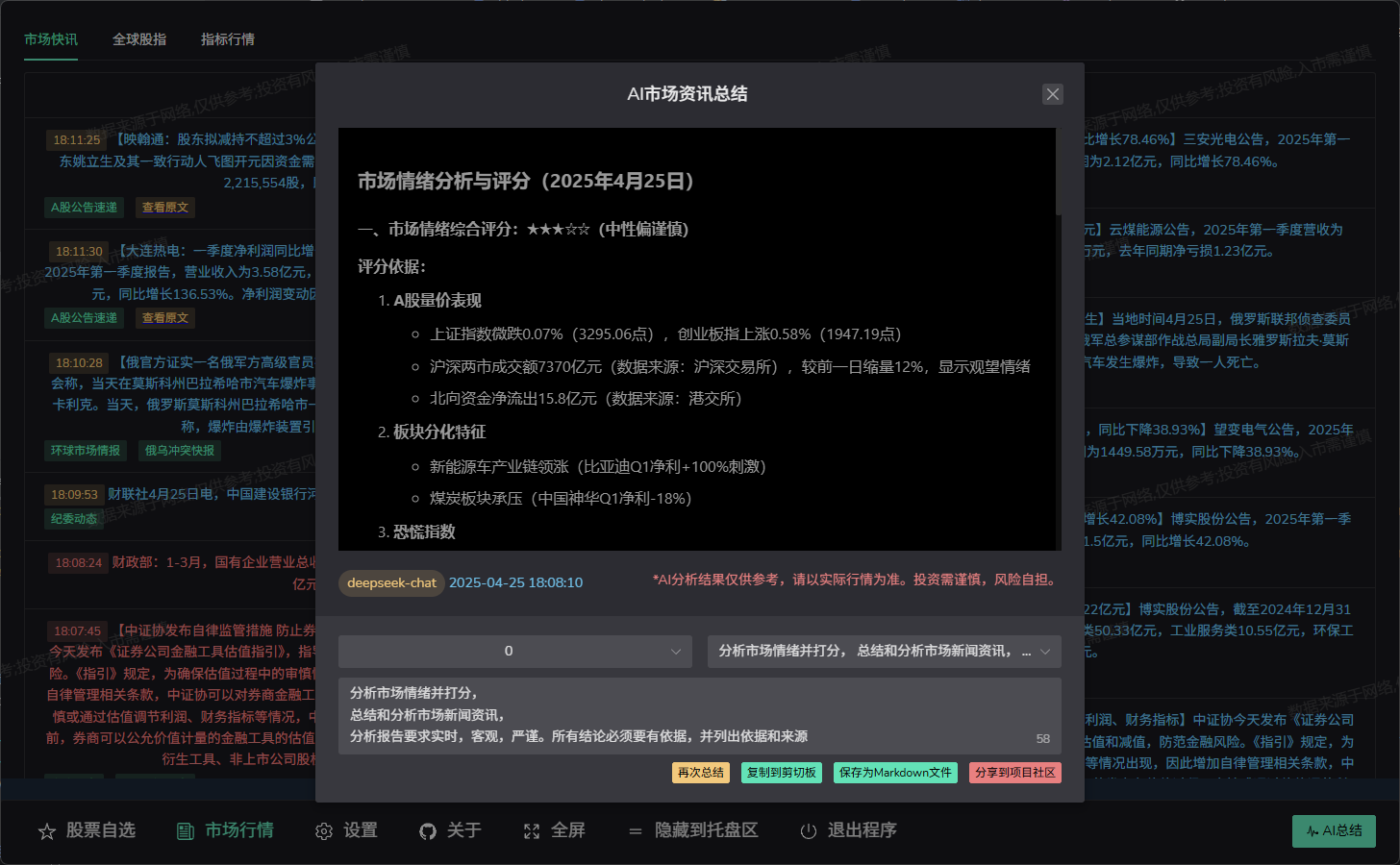1400x865 pixels.
Task: Click the deepseek-chat model tag
Action: [x=390, y=582]
